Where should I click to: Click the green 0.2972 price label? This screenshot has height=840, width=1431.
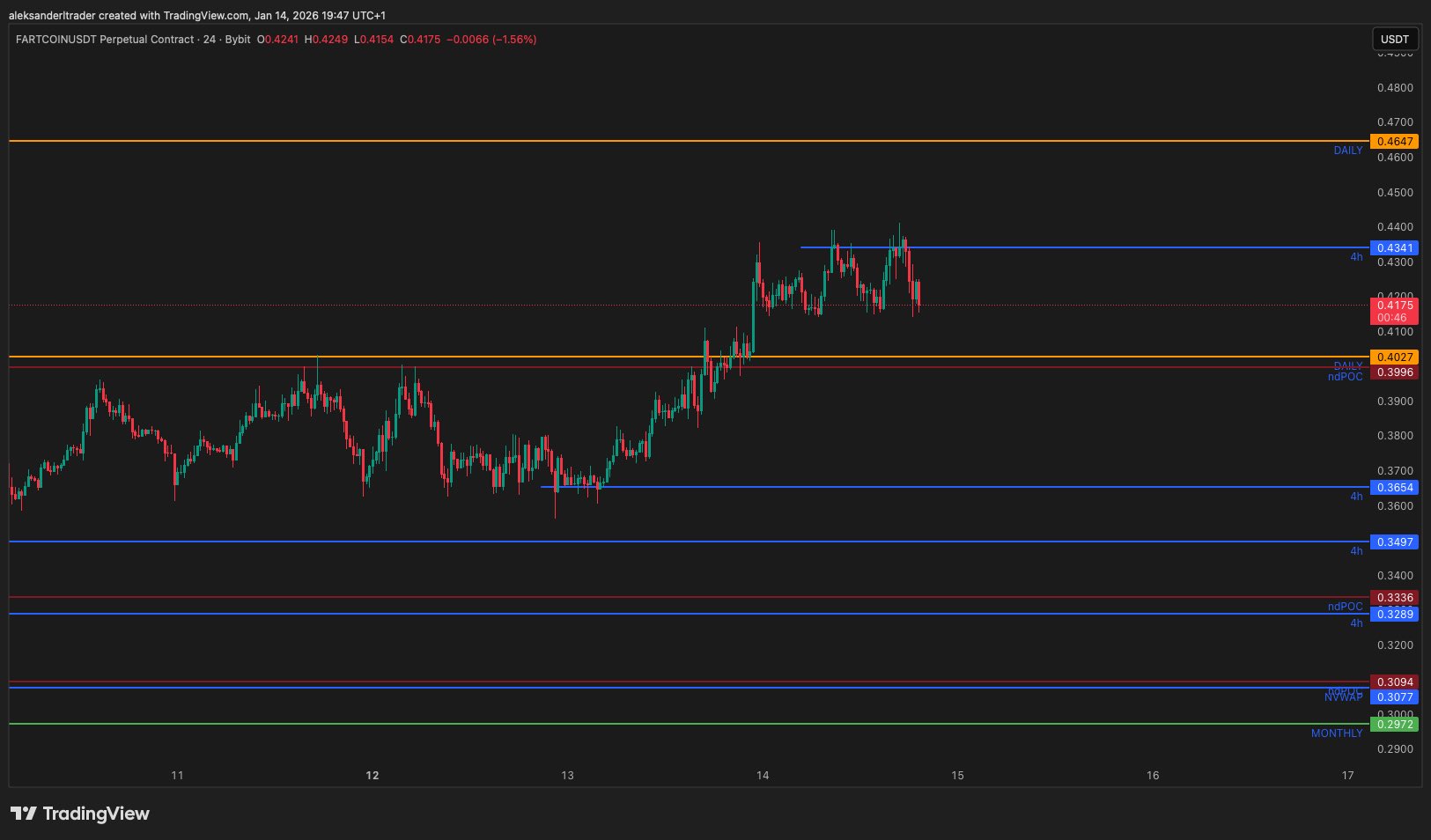pos(1394,725)
